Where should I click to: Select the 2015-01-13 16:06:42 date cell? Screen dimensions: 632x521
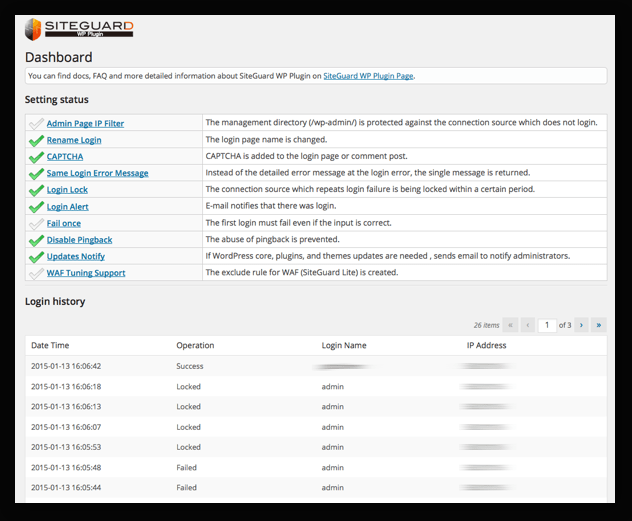tap(66, 366)
